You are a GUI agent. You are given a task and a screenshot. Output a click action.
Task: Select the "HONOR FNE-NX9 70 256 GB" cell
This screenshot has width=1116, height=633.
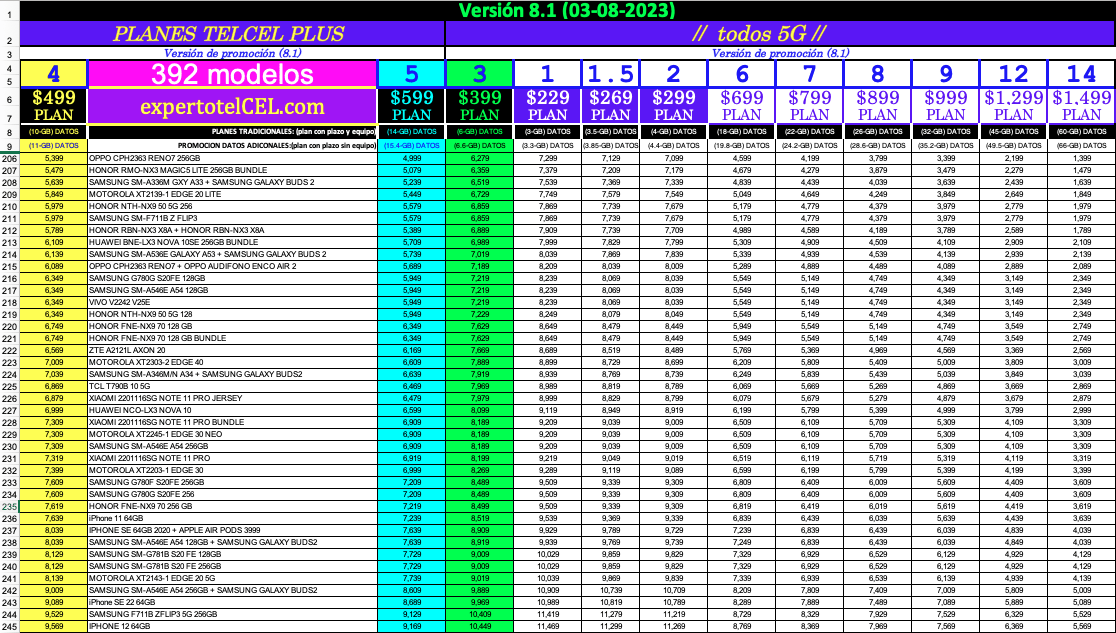tap(231, 506)
